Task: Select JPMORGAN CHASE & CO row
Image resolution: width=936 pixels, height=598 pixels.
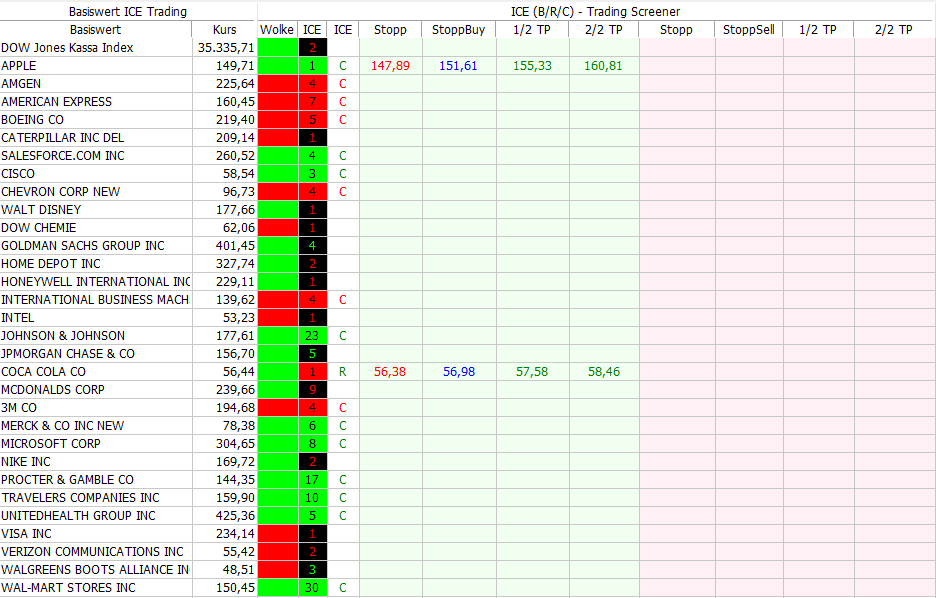Action: coord(68,353)
